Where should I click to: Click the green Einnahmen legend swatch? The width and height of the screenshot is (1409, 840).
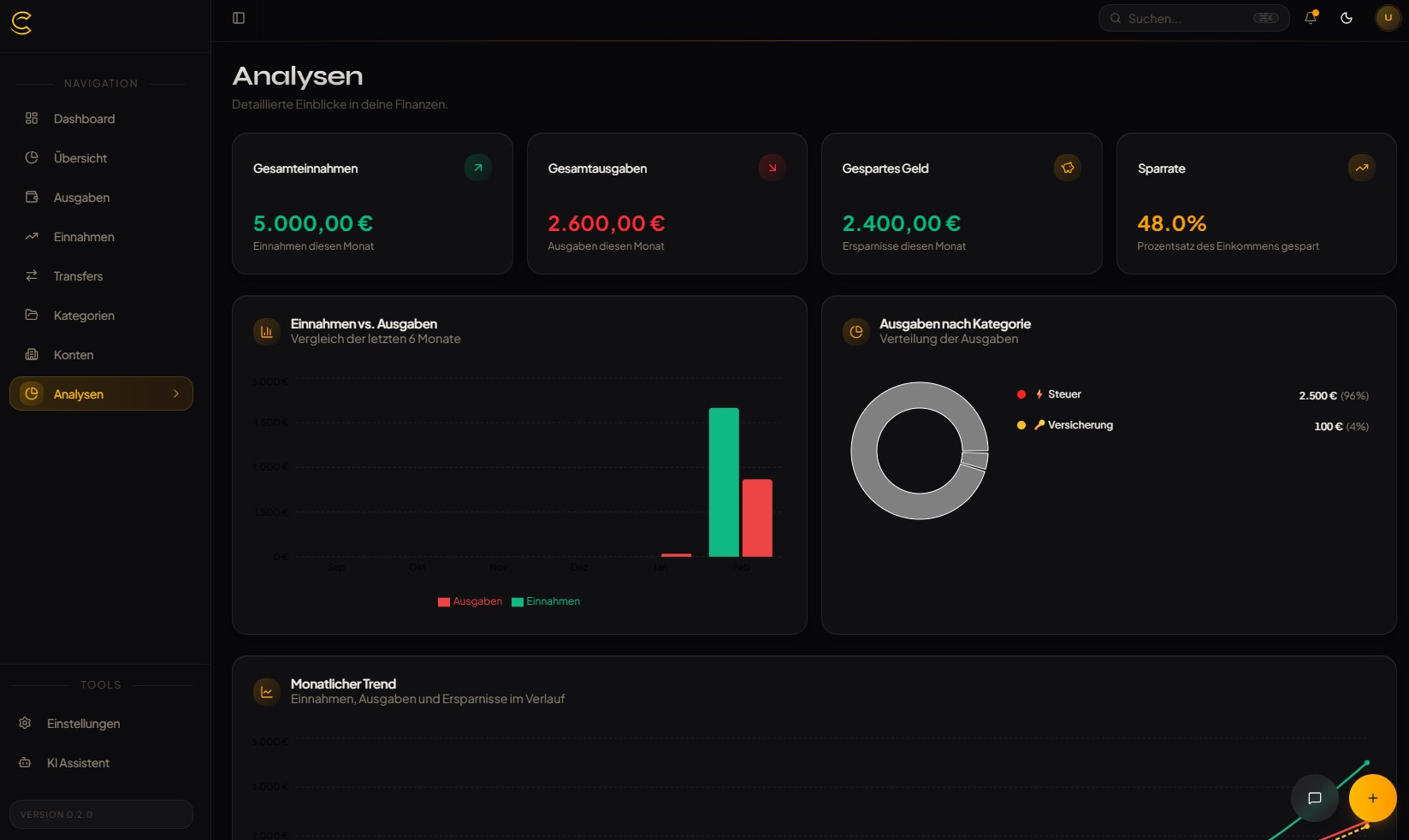(x=518, y=601)
